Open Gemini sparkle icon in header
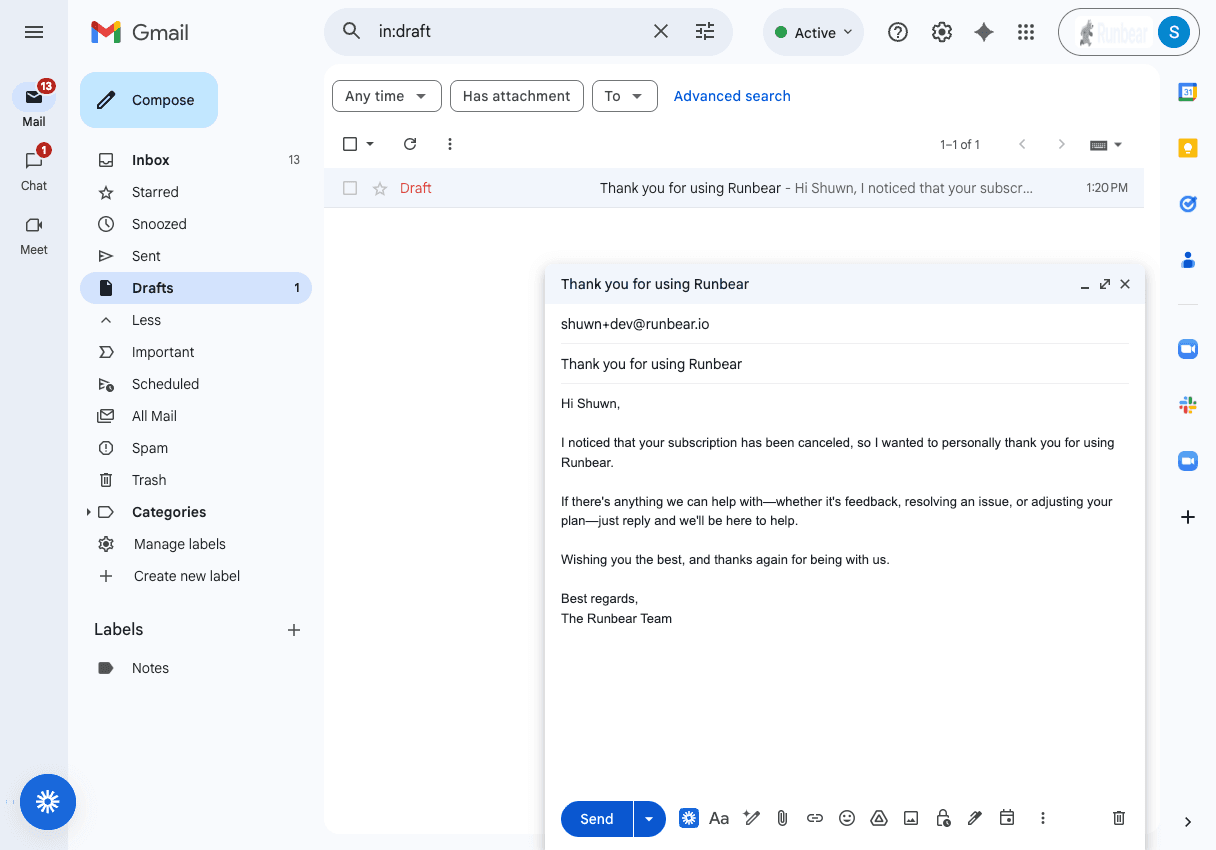 (984, 32)
